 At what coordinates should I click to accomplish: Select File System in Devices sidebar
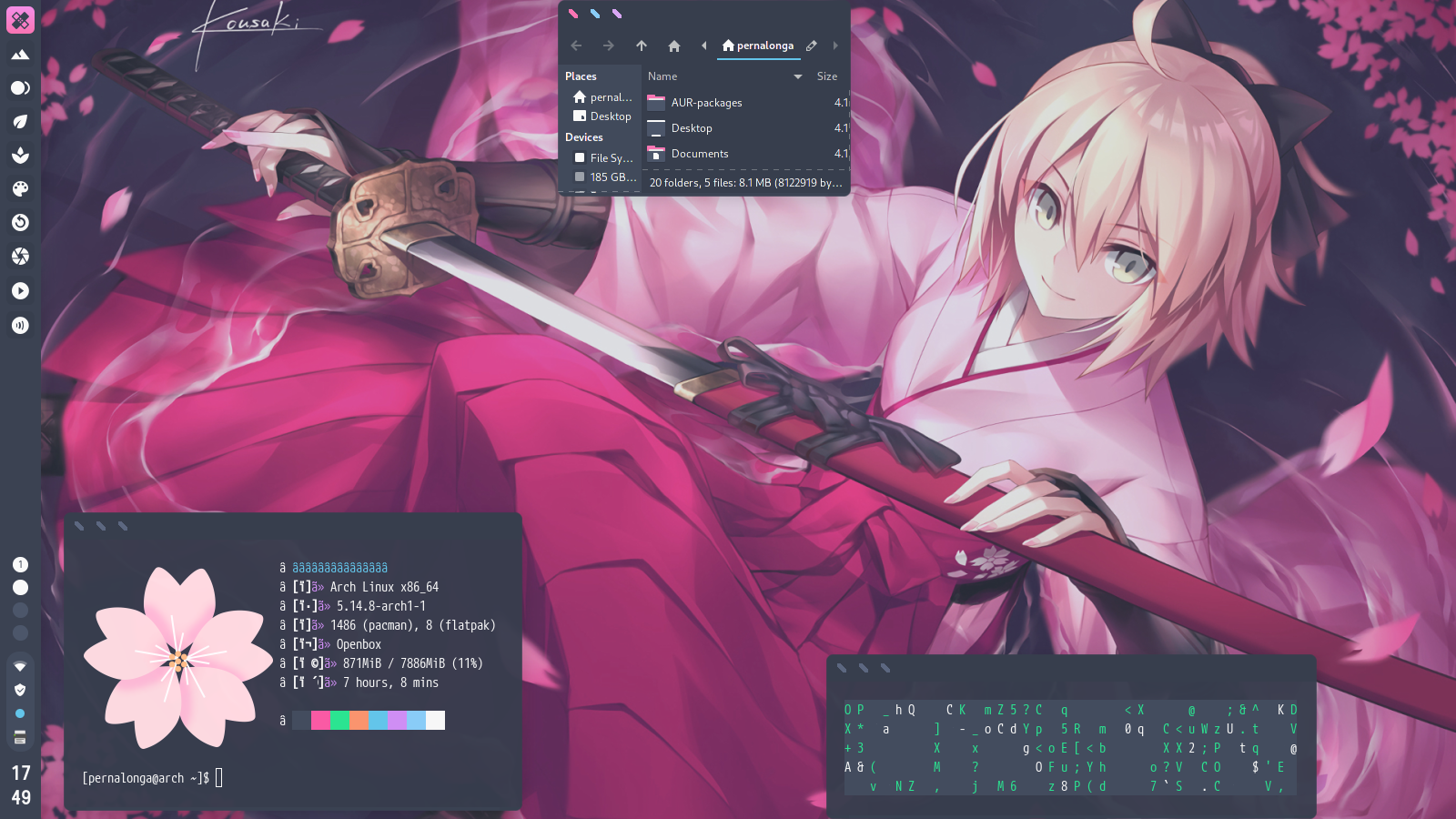602,158
